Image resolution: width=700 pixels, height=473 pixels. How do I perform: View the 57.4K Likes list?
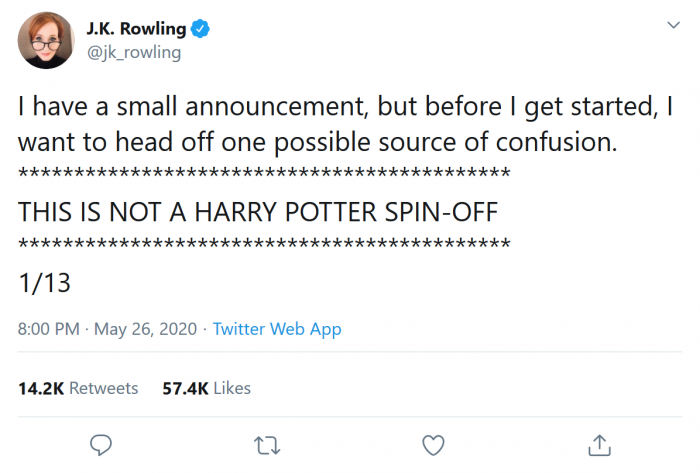tap(206, 388)
